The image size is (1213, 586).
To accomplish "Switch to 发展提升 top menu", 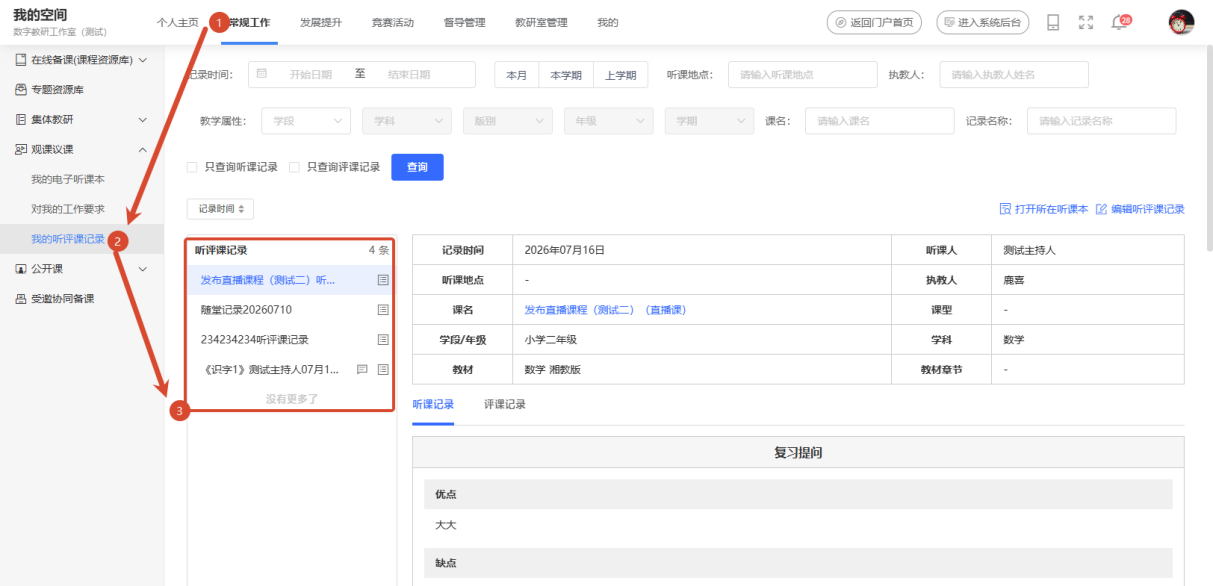I will tap(321, 22).
